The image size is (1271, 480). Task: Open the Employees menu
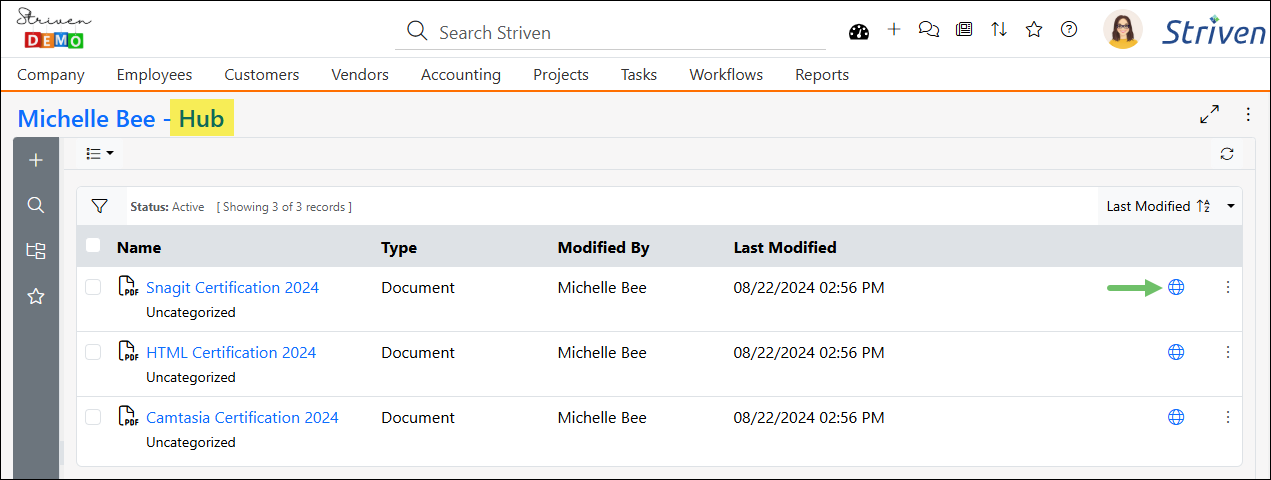pyautogui.click(x=154, y=74)
